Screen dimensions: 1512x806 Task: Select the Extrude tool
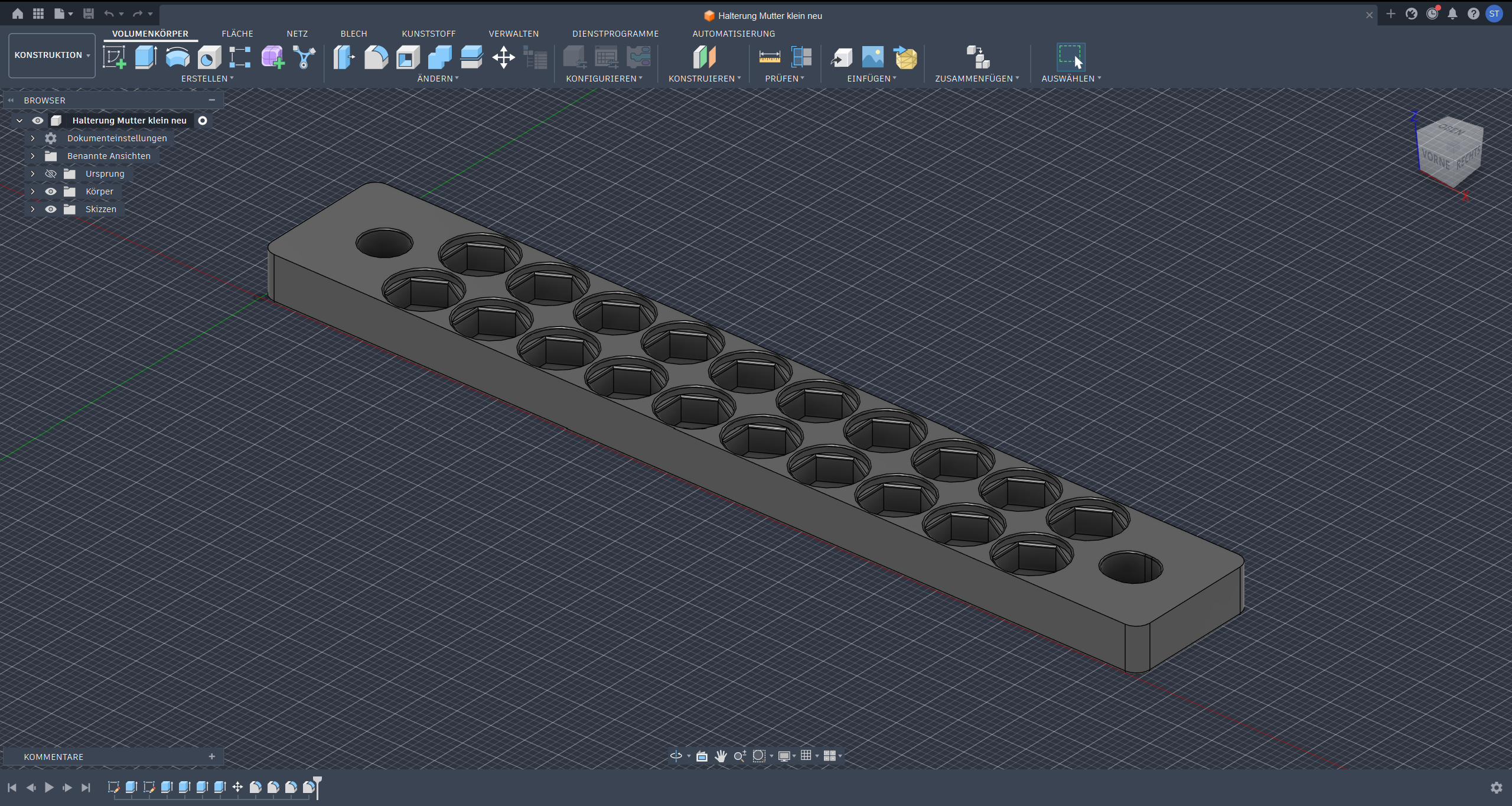[146, 57]
